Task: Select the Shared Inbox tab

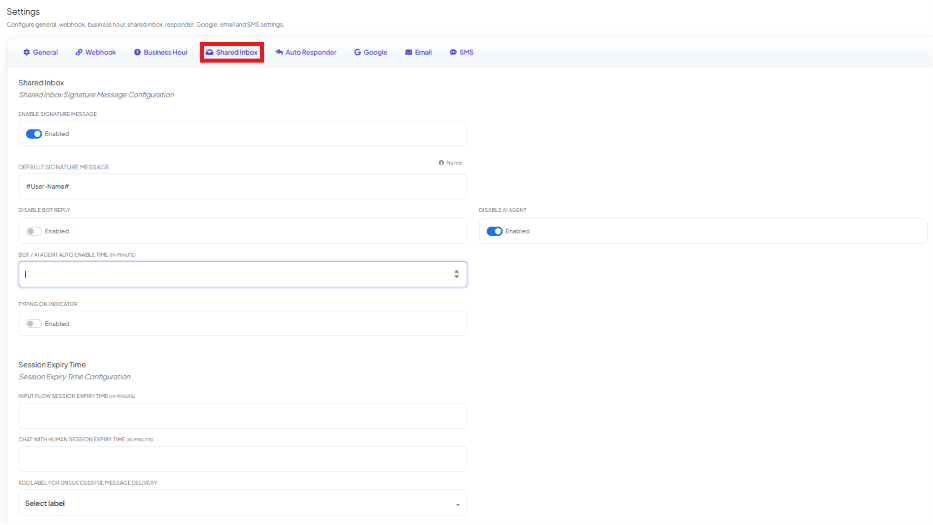Action: point(232,52)
